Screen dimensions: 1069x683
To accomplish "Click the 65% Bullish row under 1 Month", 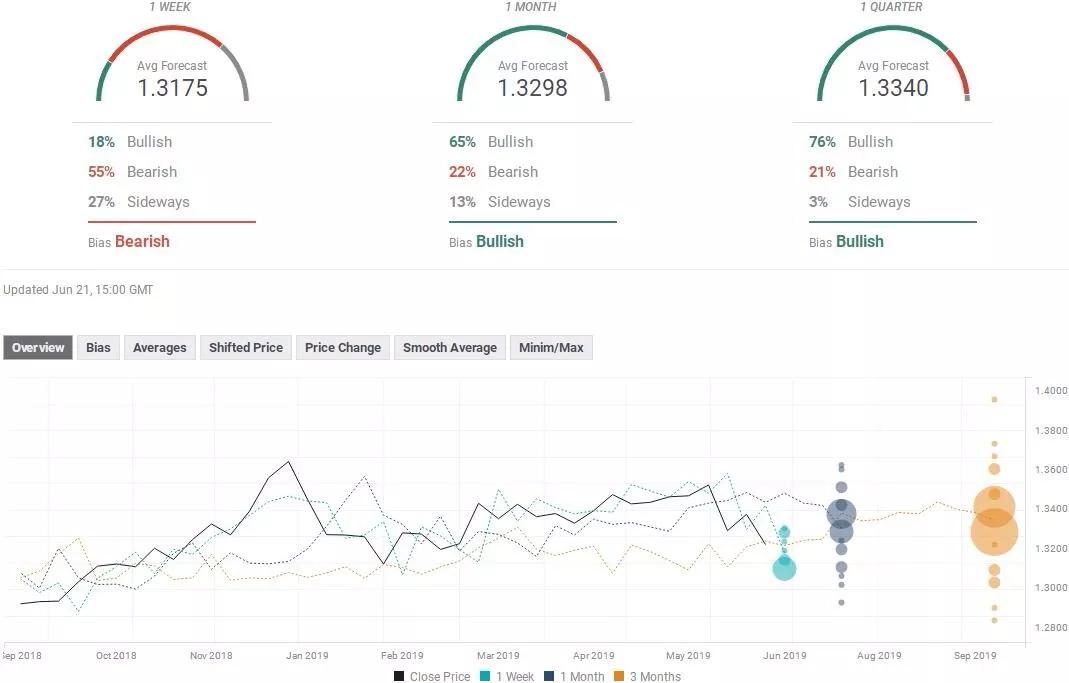I will coord(491,142).
